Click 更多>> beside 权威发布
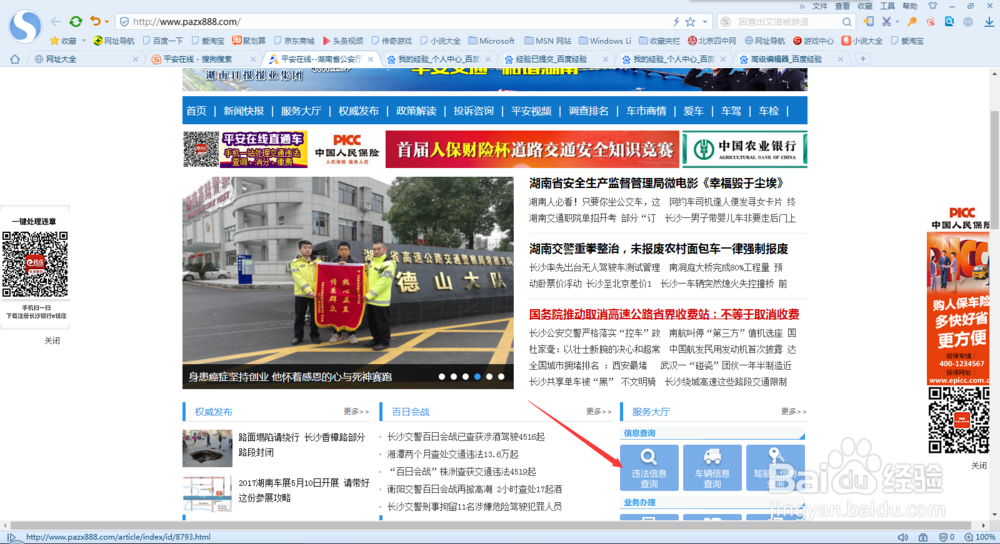Screen dimensions: 1000x544 coord(356,411)
